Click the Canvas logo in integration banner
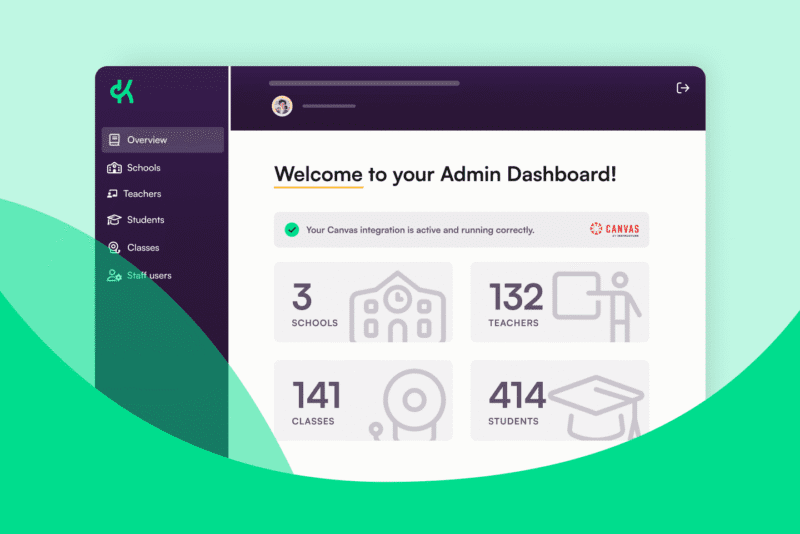The width and height of the screenshot is (800, 534). 614,230
